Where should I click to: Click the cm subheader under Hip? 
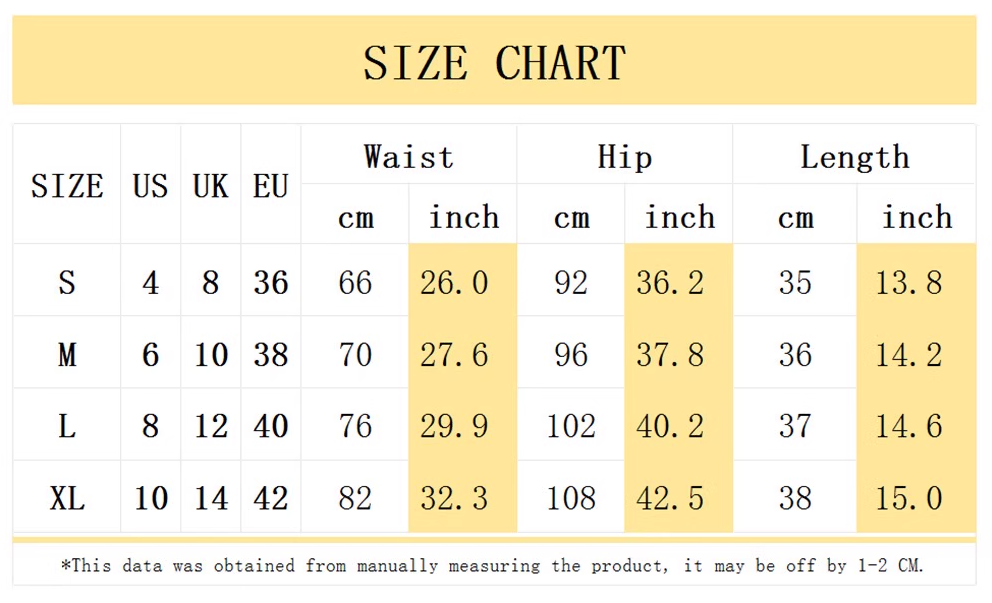point(571,217)
